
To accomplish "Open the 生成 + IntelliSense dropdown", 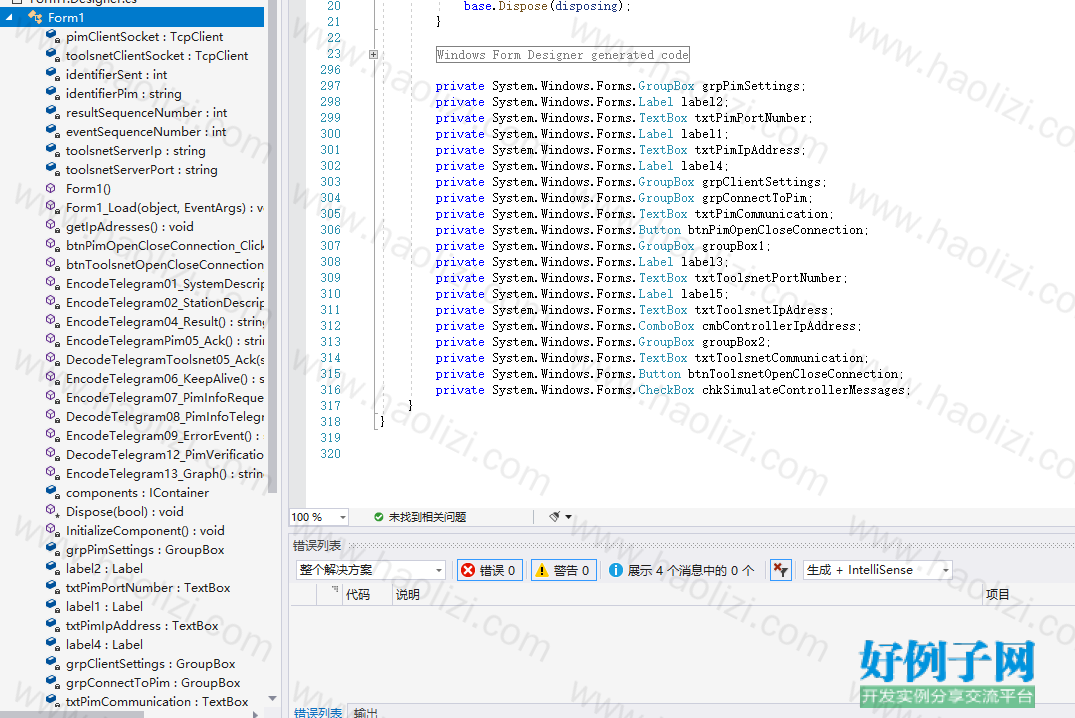I will click(945, 571).
